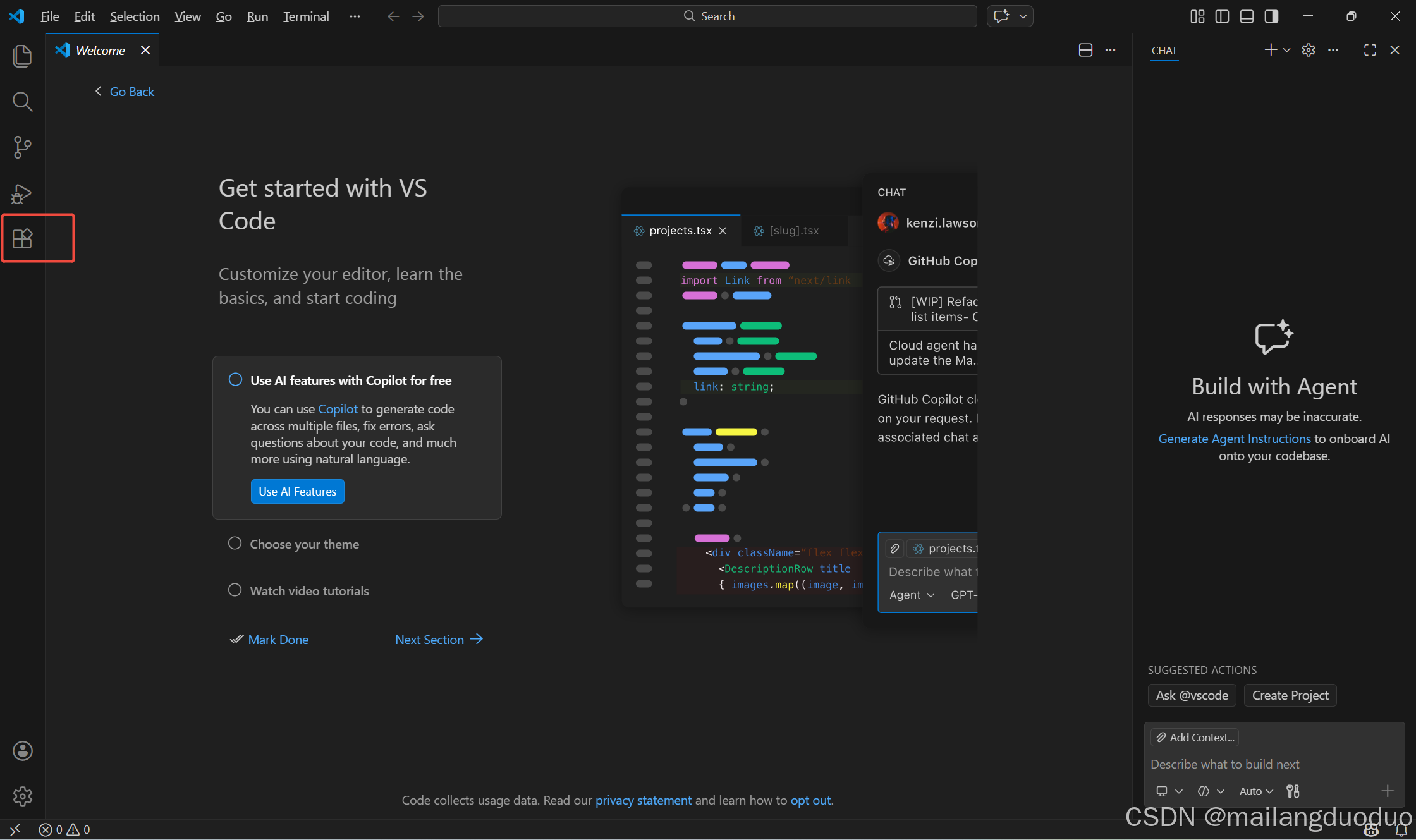Expand the new chat plus dropdown arrow
Image resolution: width=1416 pixels, height=840 pixels.
pos(1287,50)
